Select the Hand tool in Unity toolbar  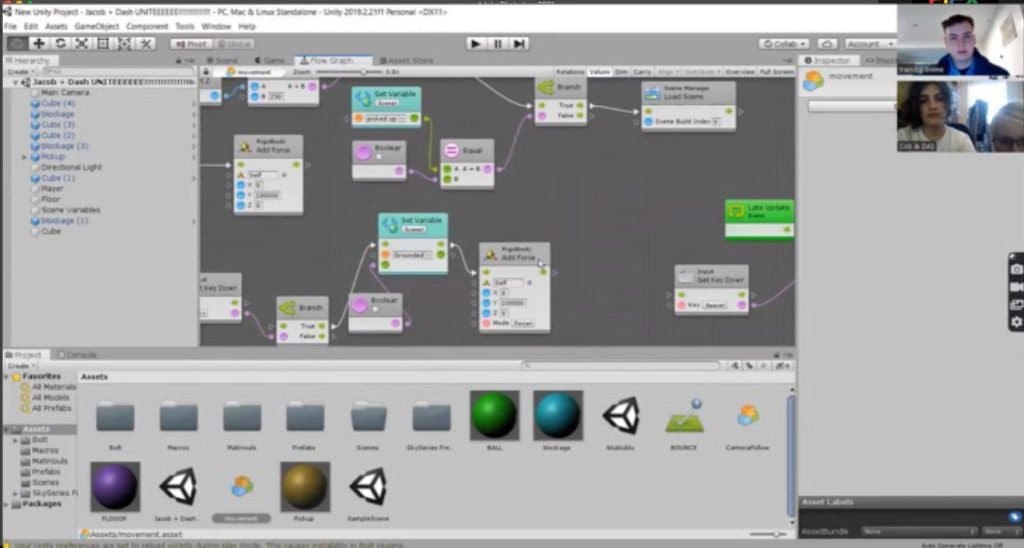click(x=18, y=43)
